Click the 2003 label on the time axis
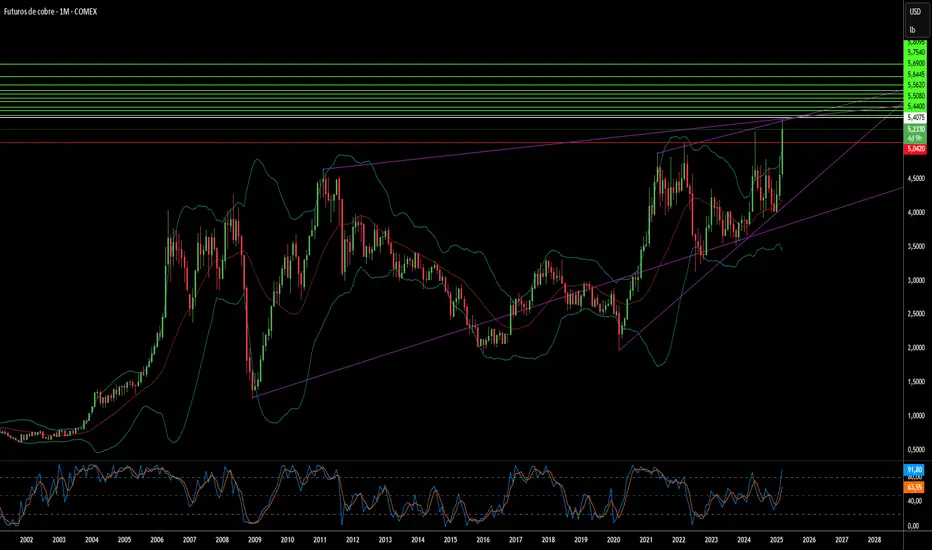This screenshot has height=550, width=932. point(59,540)
